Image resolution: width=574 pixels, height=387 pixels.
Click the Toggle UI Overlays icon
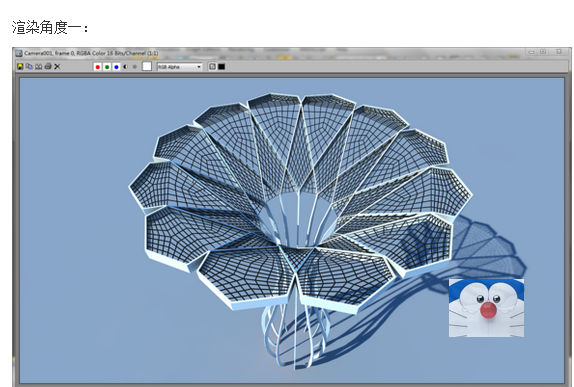point(212,67)
